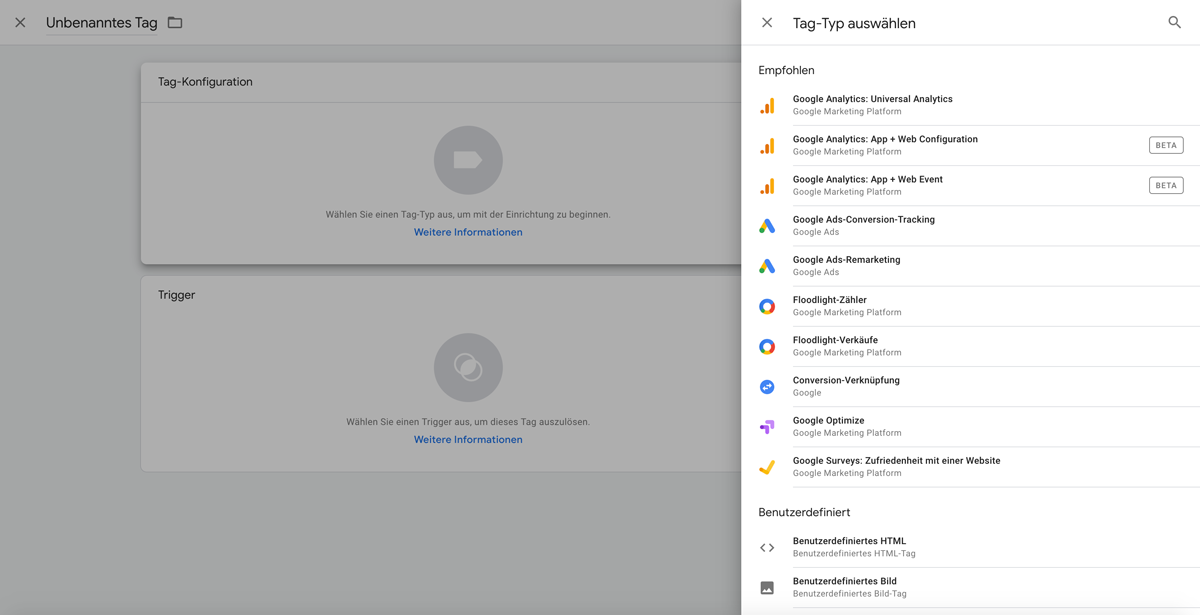The image size is (1200, 615).
Task: Choose Google Optimize tag type
Action: (x=971, y=426)
